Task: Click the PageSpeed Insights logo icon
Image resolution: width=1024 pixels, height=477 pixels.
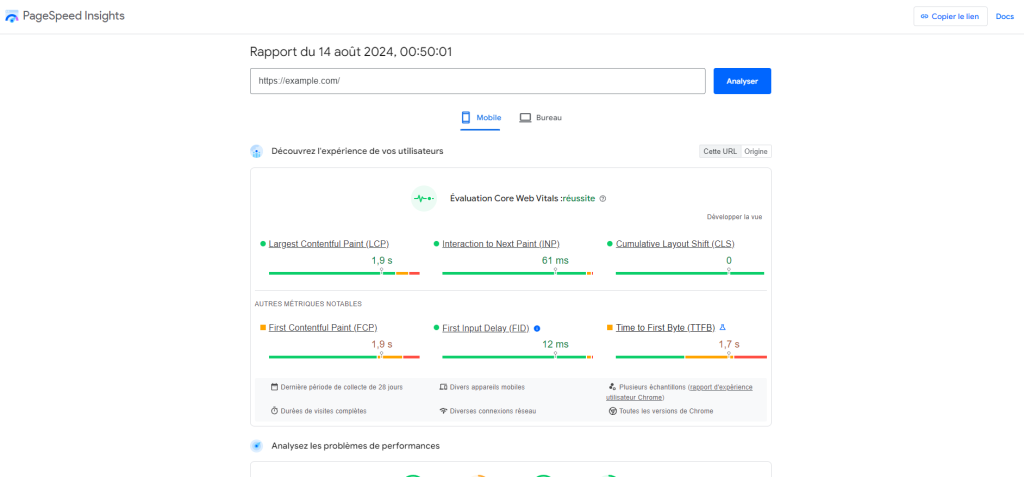Action: pyautogui.click(x=12, y=17)
